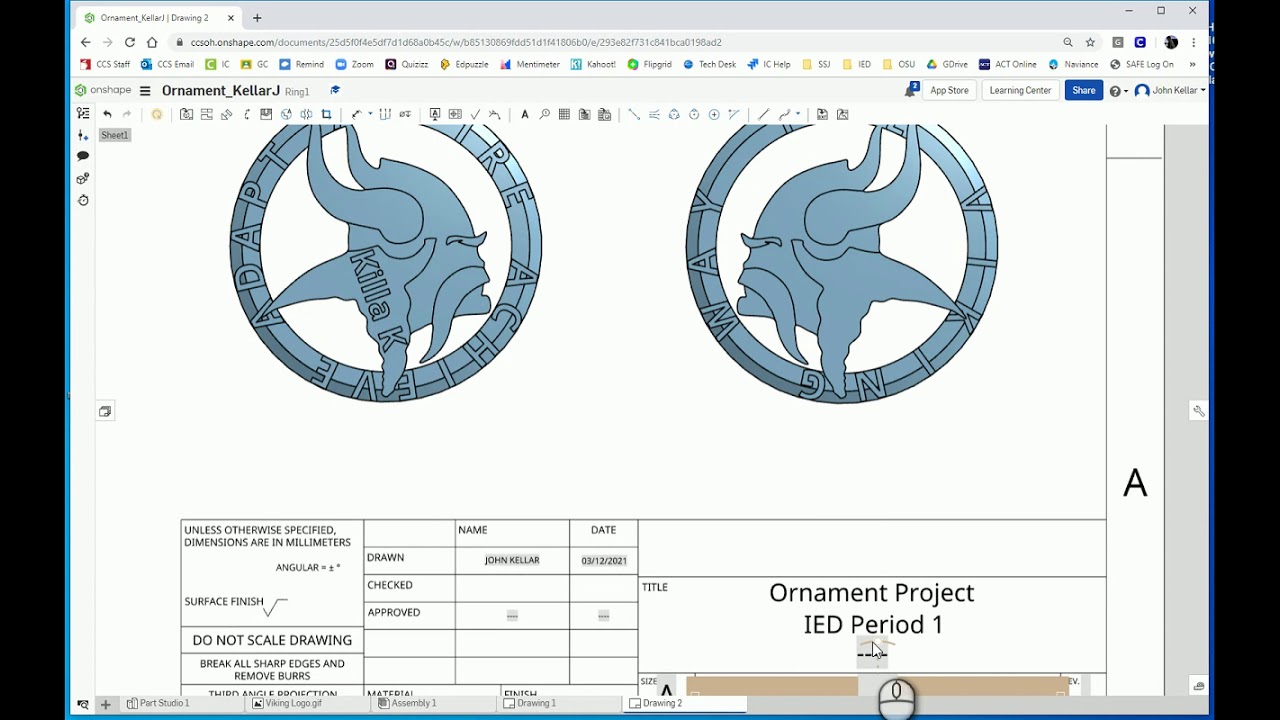Screen dimensions: 1280x720
Task: Select the right mirrored Viking ornament view
Action: point(842,262)
